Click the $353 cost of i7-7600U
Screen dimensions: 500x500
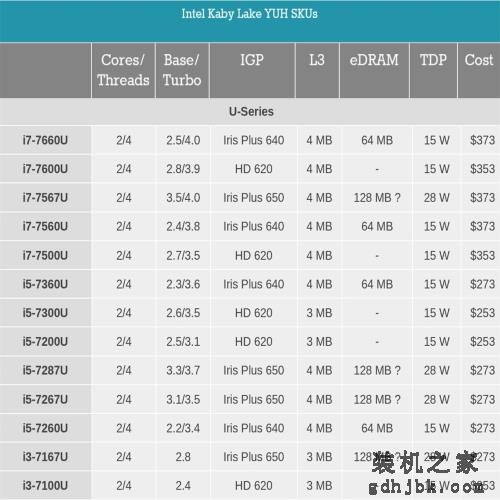(x=482, y=169)
